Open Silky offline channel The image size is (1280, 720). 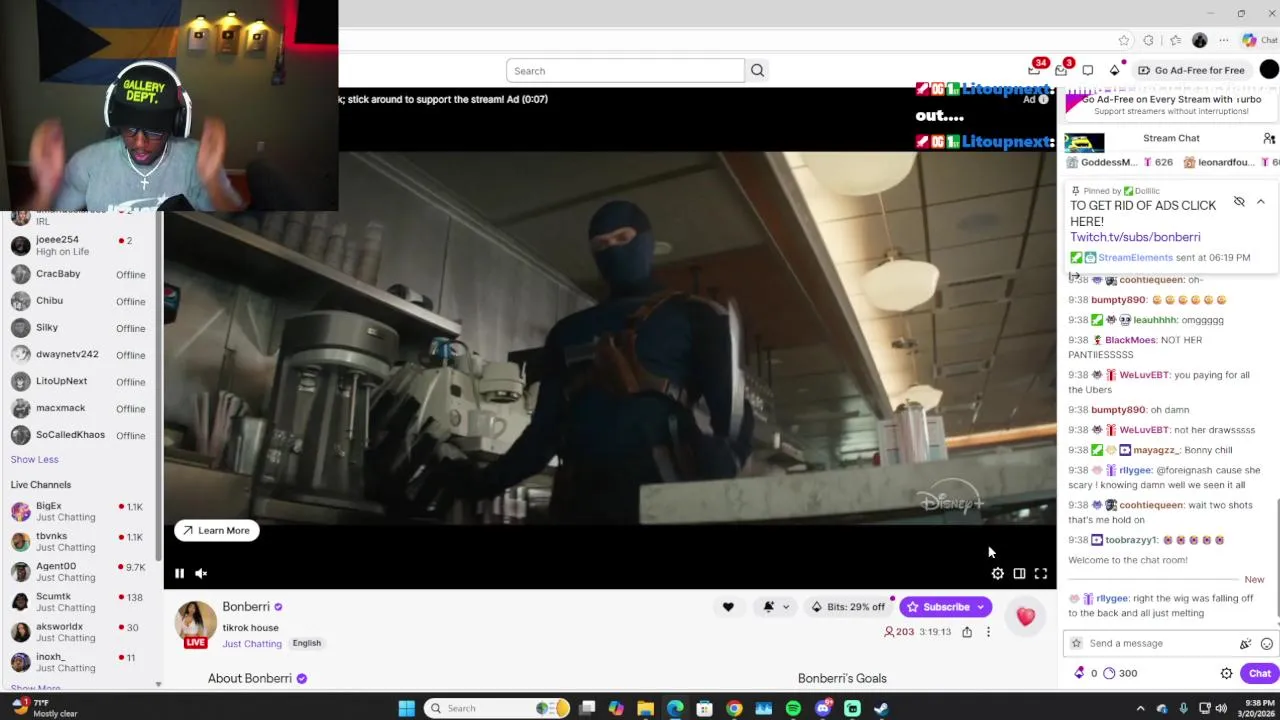(x=79, y=328)
